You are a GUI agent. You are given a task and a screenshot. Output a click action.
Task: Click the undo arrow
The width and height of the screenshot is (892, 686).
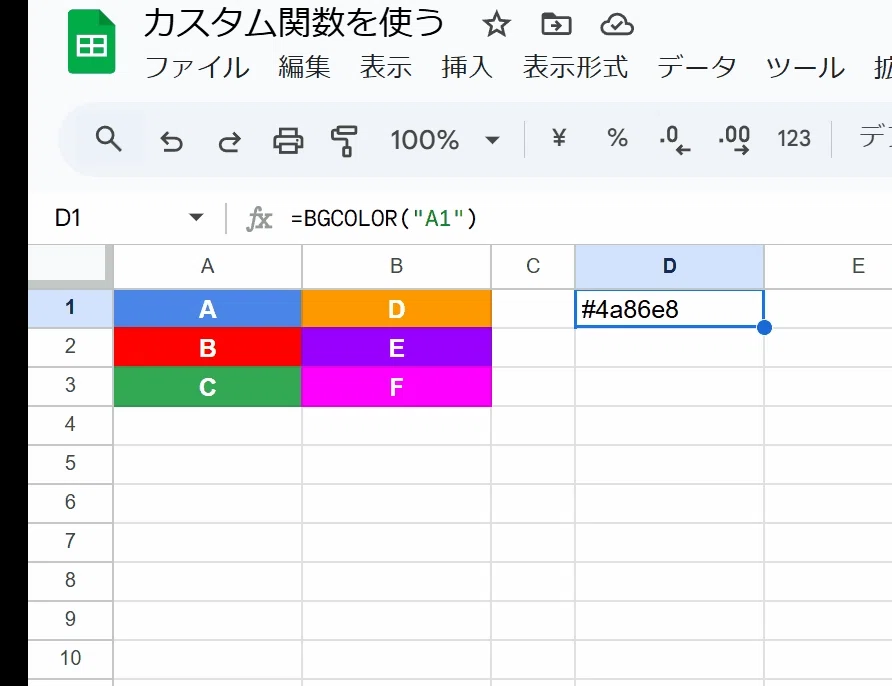pyautogui.click(x=171, y=141)
